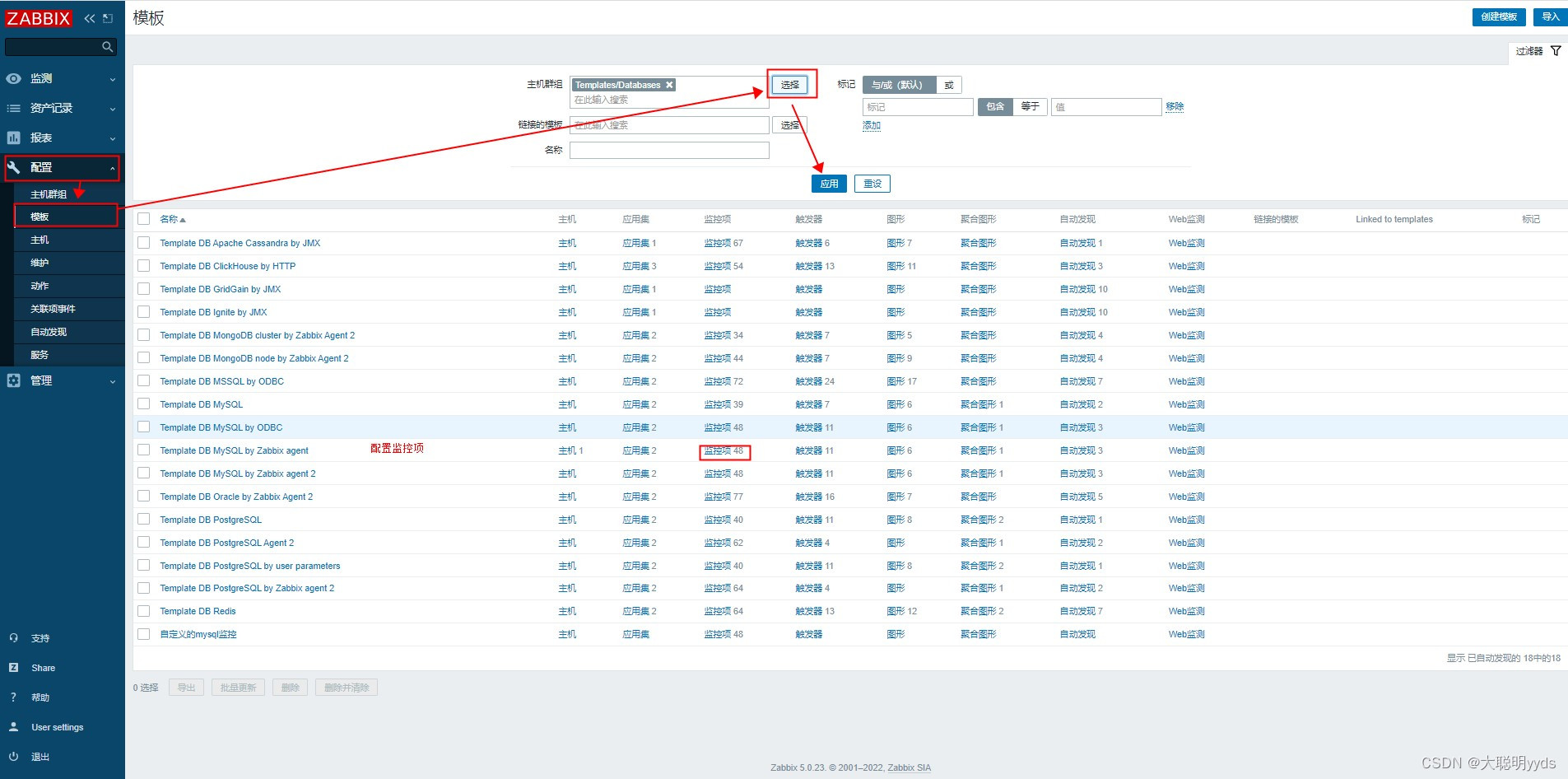Click the 监测 eye icon
The height and width of the screenshot is (779, 1568).
(x=14, y=78)
